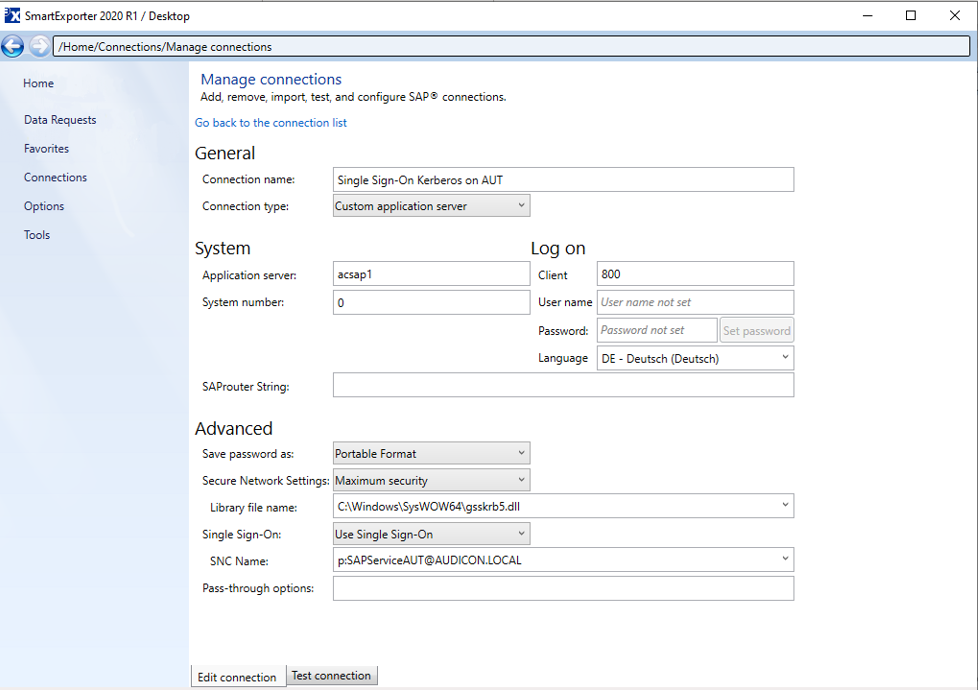Focus the path address bar
The image size is (978, 690).
coord(511,47)
